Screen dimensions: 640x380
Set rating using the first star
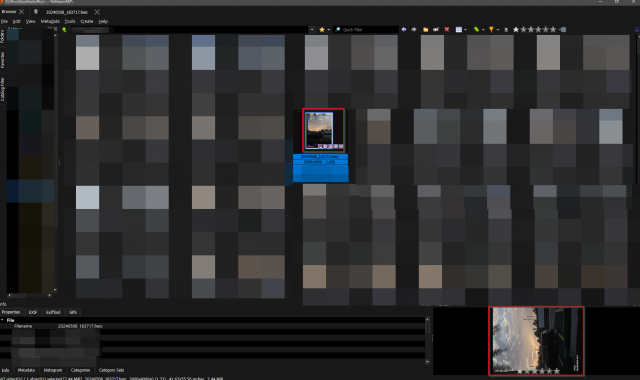(x=516, y=29)
